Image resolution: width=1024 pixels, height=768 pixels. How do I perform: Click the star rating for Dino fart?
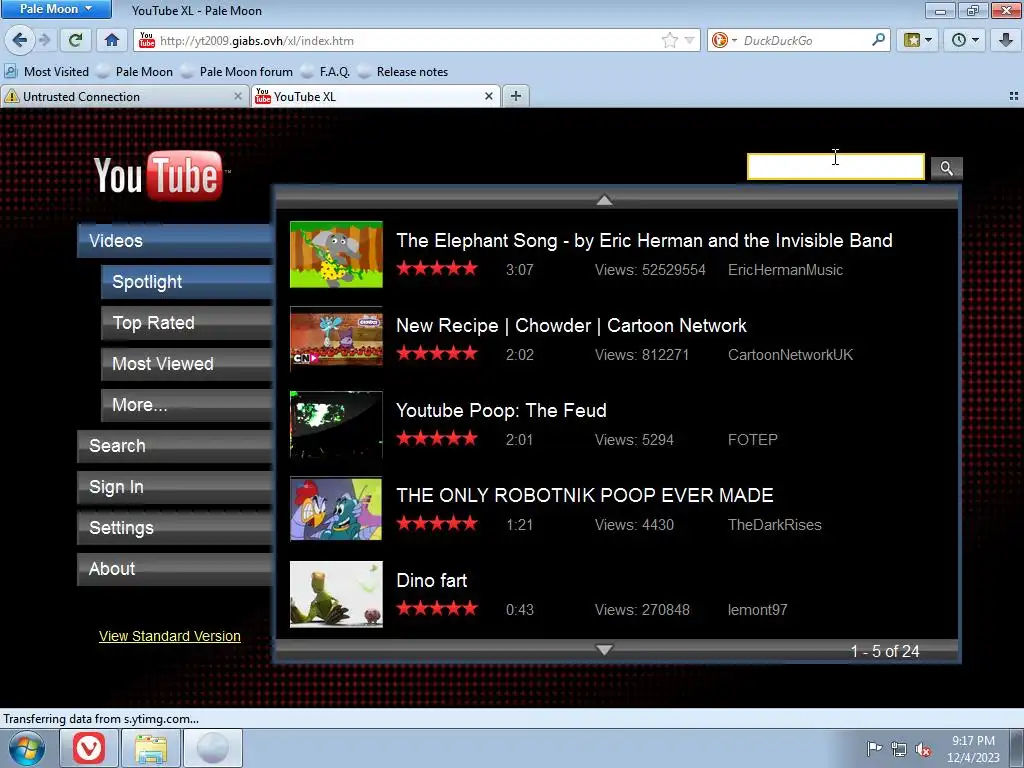click(437, 608)
